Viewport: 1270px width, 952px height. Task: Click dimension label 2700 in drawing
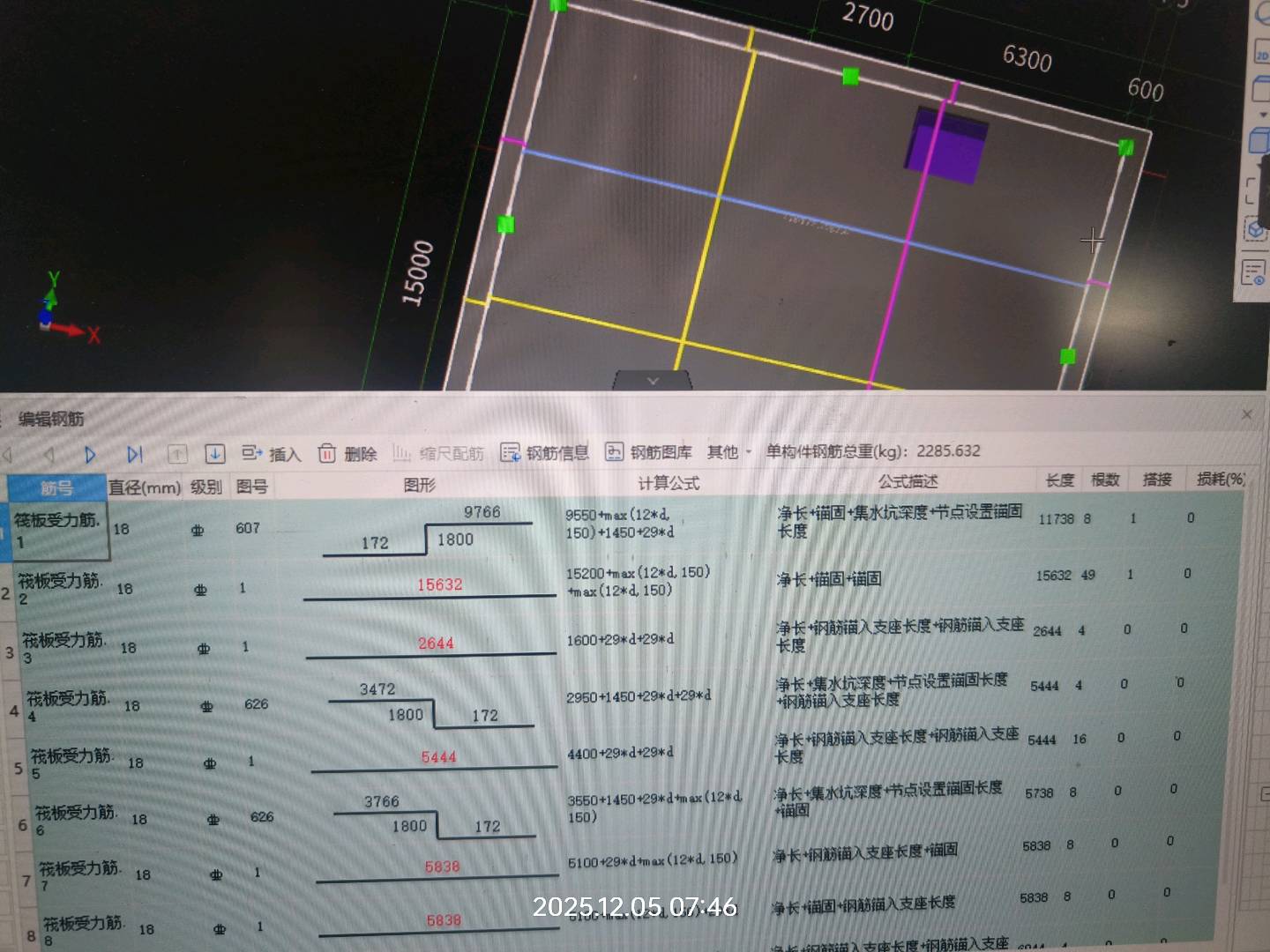pyautogui.click(x=868, y=16)
